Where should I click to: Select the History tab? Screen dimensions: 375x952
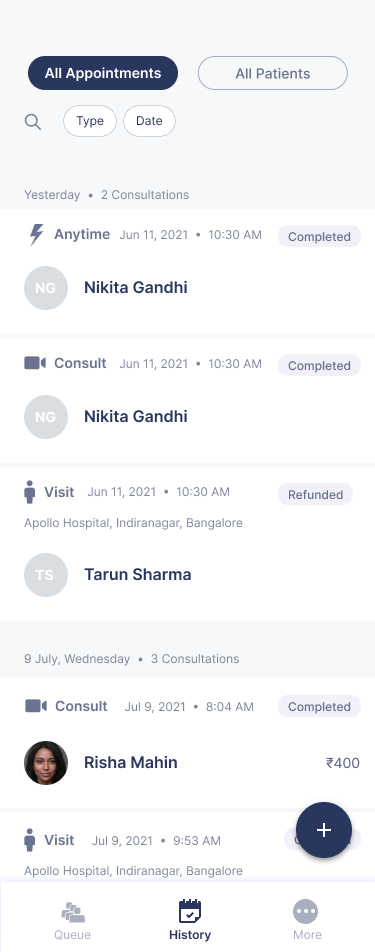pos(190,920)
